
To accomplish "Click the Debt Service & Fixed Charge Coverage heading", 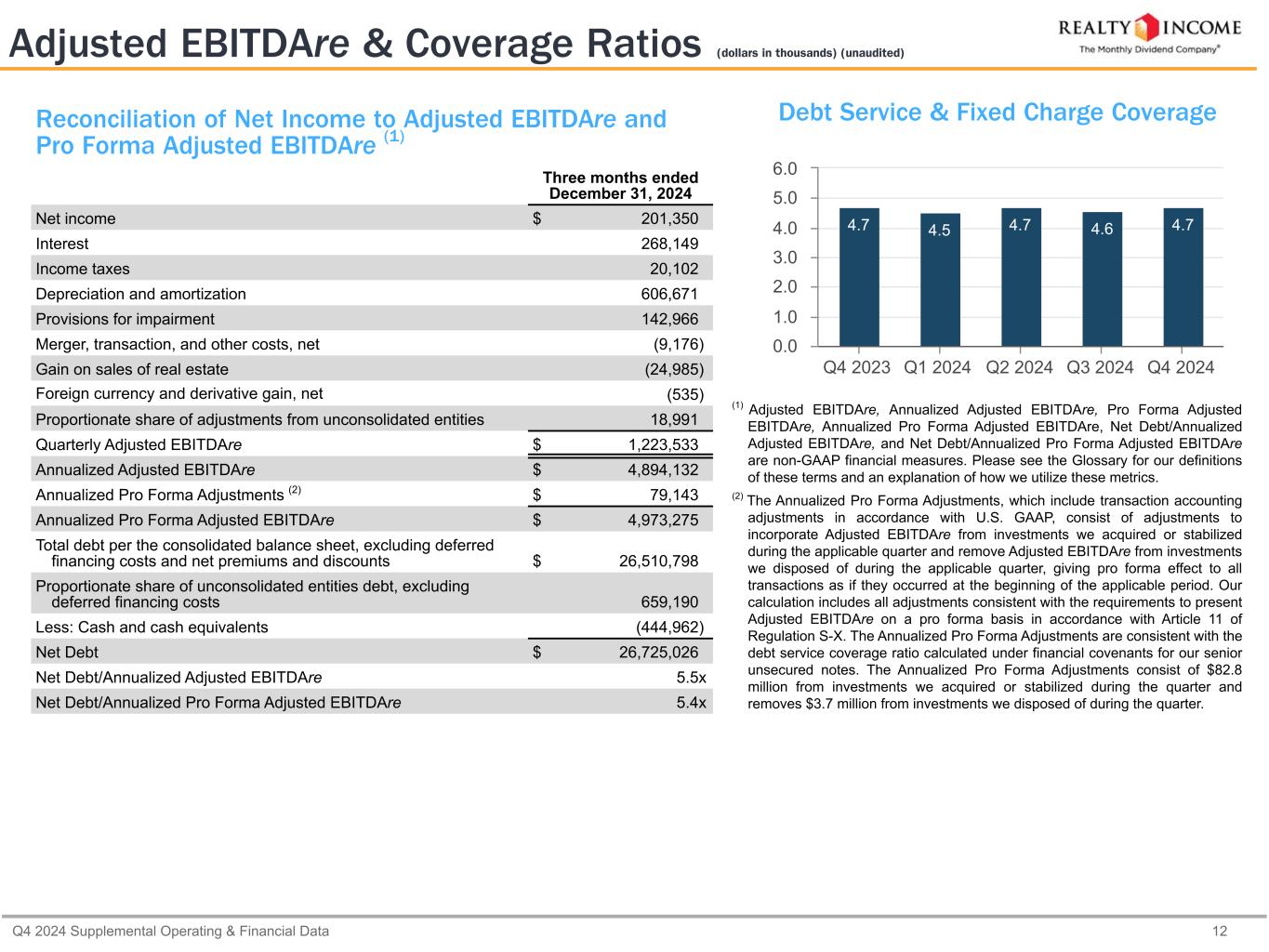I will pyautogui.click(x=997, y=112).
